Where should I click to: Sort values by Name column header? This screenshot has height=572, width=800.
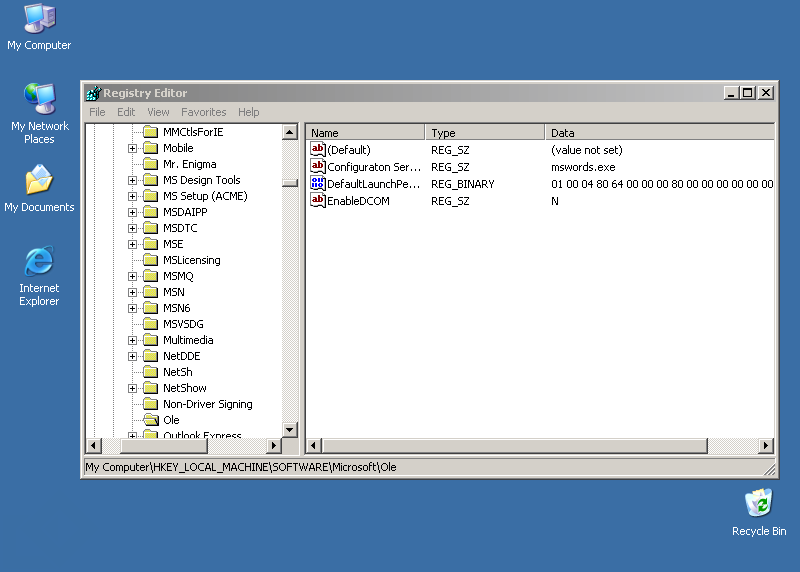365,133
